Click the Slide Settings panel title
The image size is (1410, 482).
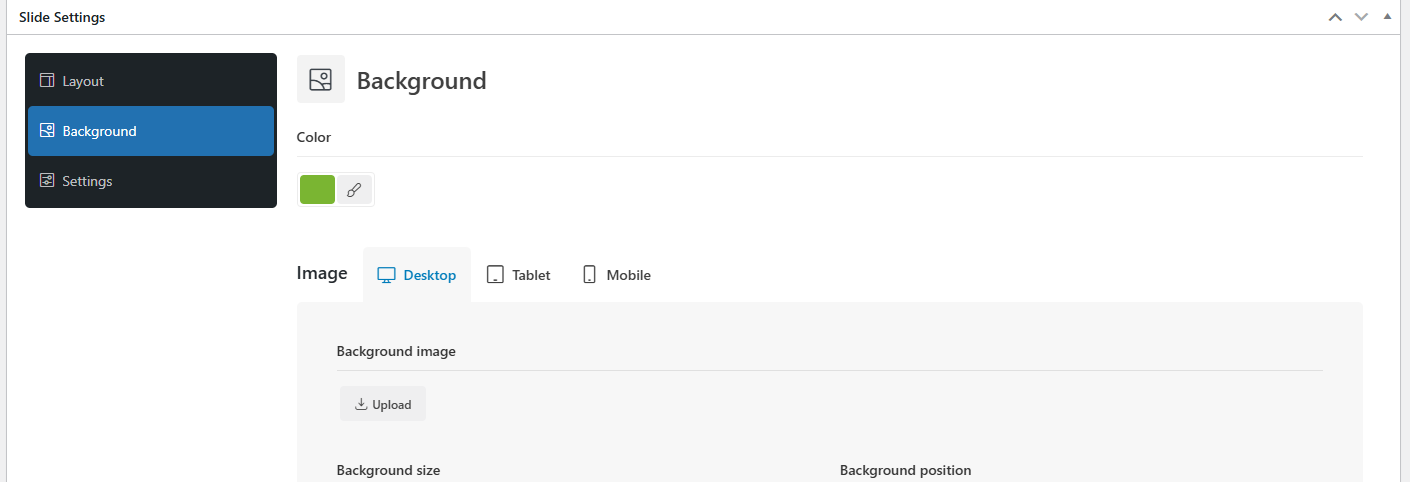tap(62, 17)
